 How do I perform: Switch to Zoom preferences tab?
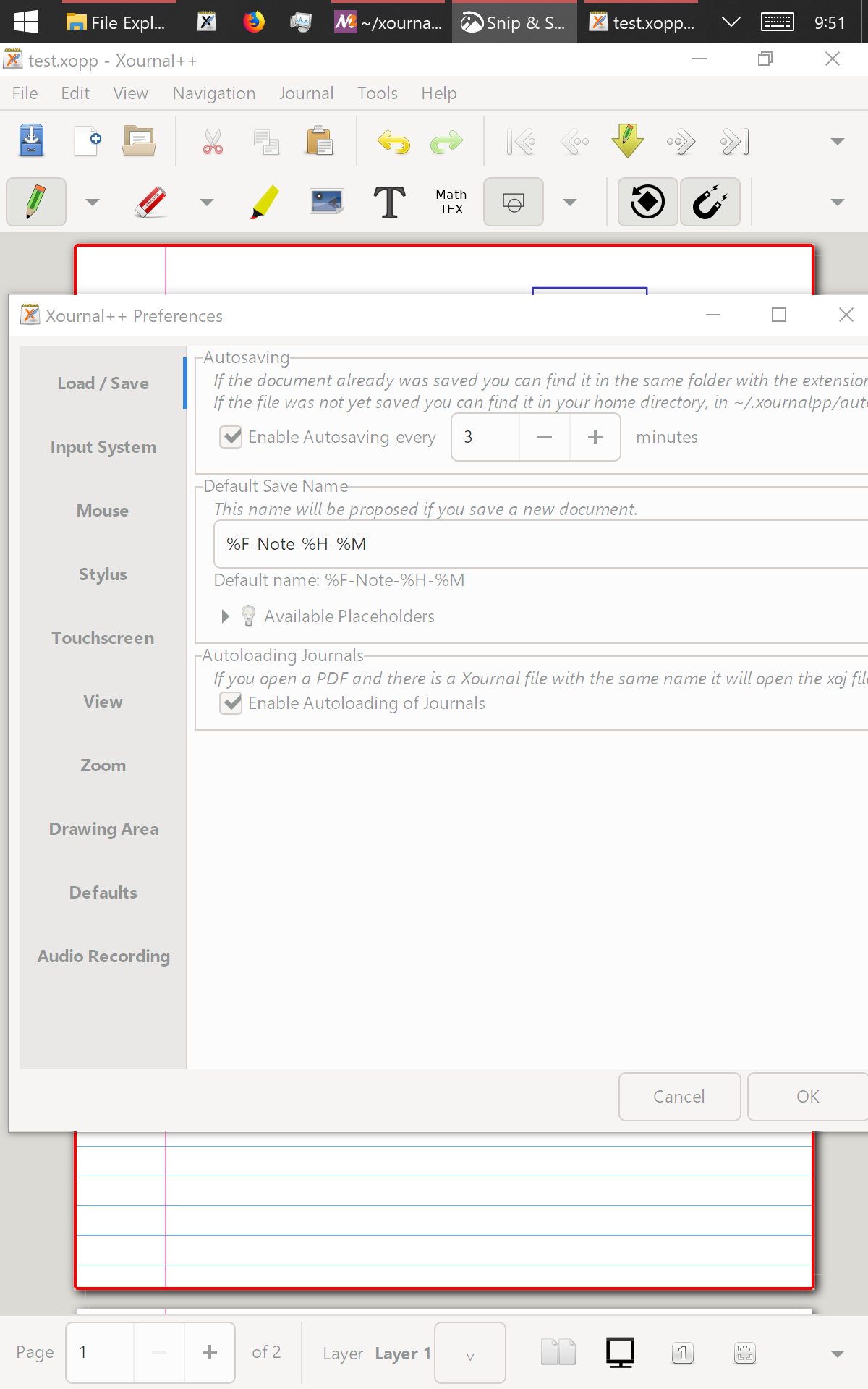[103, 765]
